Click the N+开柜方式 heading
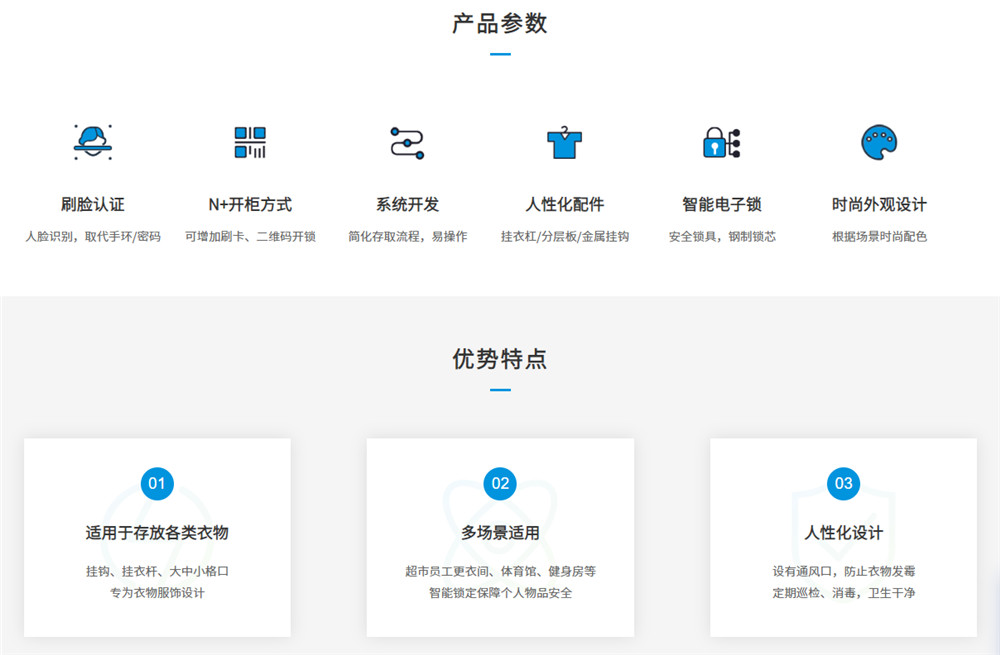Image resolution: width=1000 pixels, height=655 pixels. pyautogui.click(x=250, y=204)
